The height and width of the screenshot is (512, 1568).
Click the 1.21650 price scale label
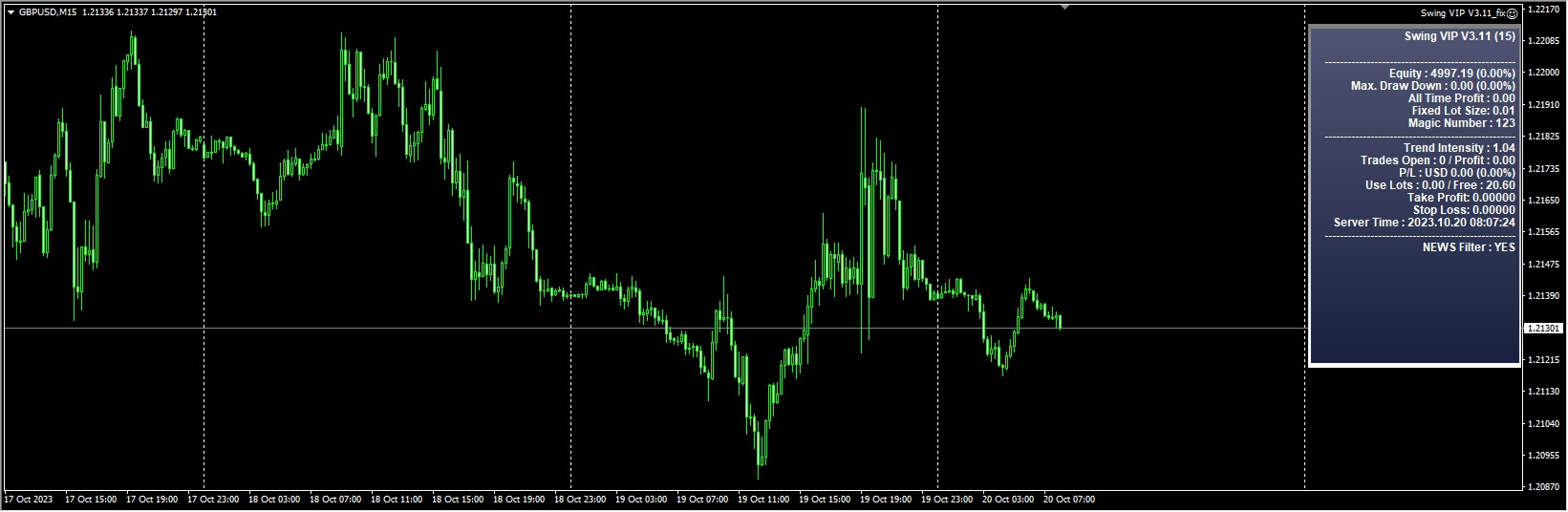tap(1543, 201)
